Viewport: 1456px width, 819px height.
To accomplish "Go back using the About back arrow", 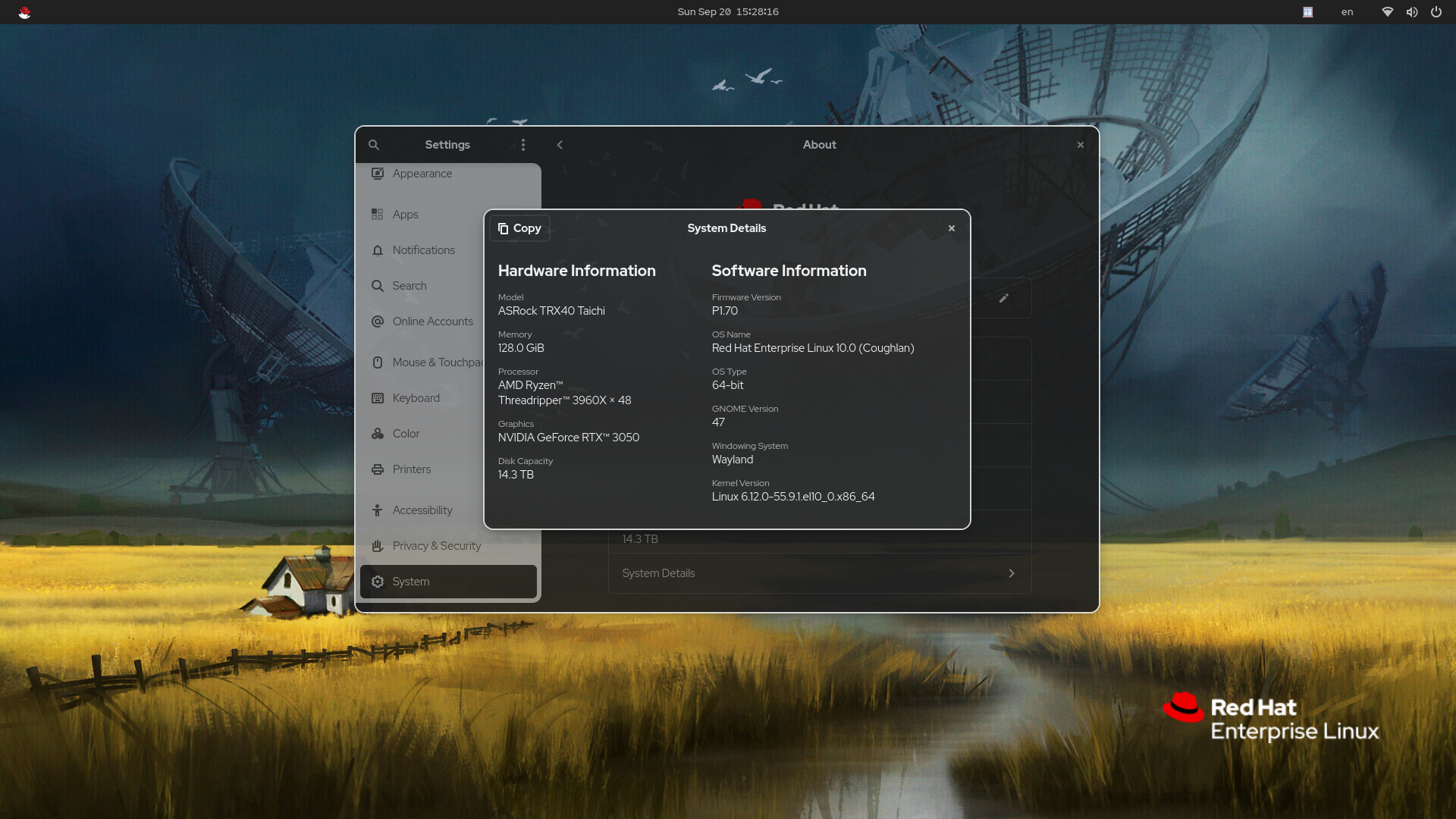I will [560, 145].
